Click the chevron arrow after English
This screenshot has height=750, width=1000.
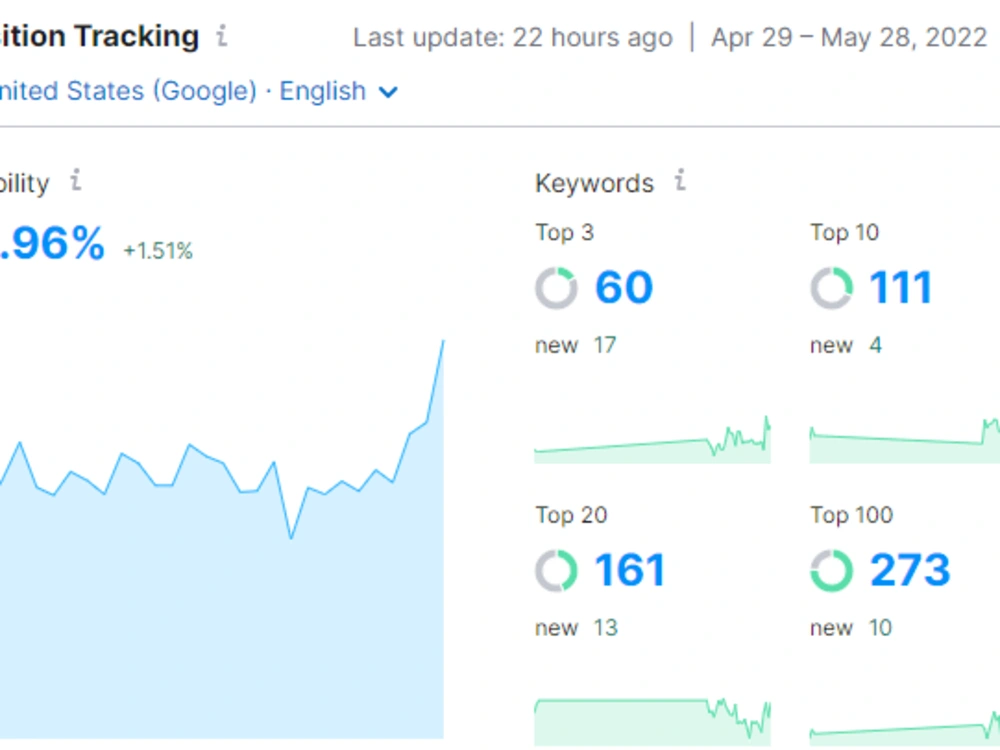tap(388, 93)
